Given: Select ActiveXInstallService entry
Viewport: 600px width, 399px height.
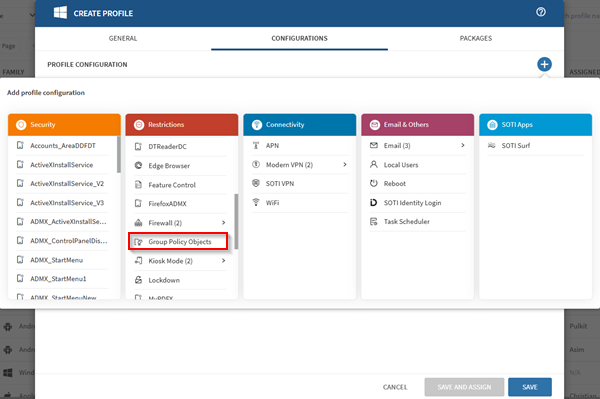Looking at the screenshot, I should (x=62, y=164).
